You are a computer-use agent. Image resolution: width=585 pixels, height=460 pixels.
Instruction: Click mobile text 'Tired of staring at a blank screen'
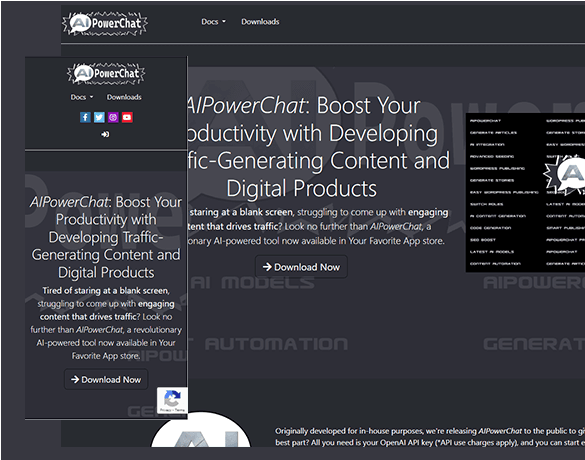coord(106,291)
